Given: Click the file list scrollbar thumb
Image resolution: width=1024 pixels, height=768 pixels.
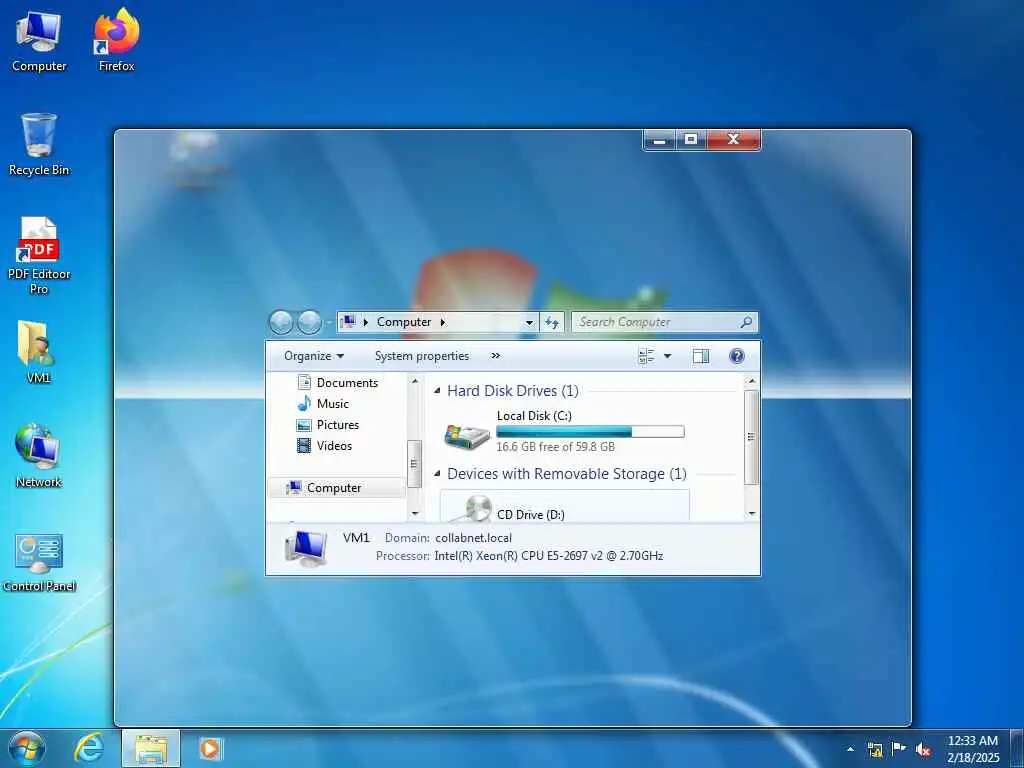Looking at the screenshot, I should pyautogui.click(x=751, y=437).
